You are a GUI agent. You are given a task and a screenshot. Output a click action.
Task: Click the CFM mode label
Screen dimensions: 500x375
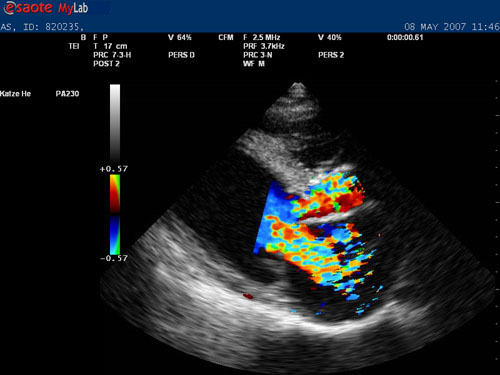pyautogui.click(x=226, y=37)
